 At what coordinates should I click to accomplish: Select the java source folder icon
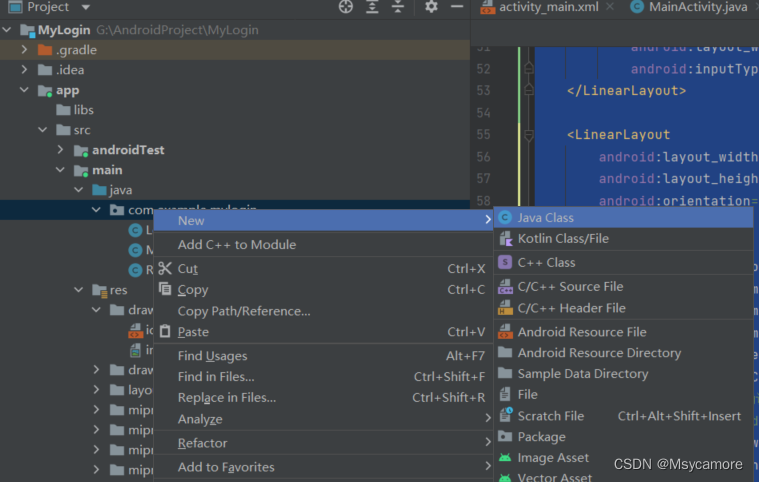[x=99, y=190]
